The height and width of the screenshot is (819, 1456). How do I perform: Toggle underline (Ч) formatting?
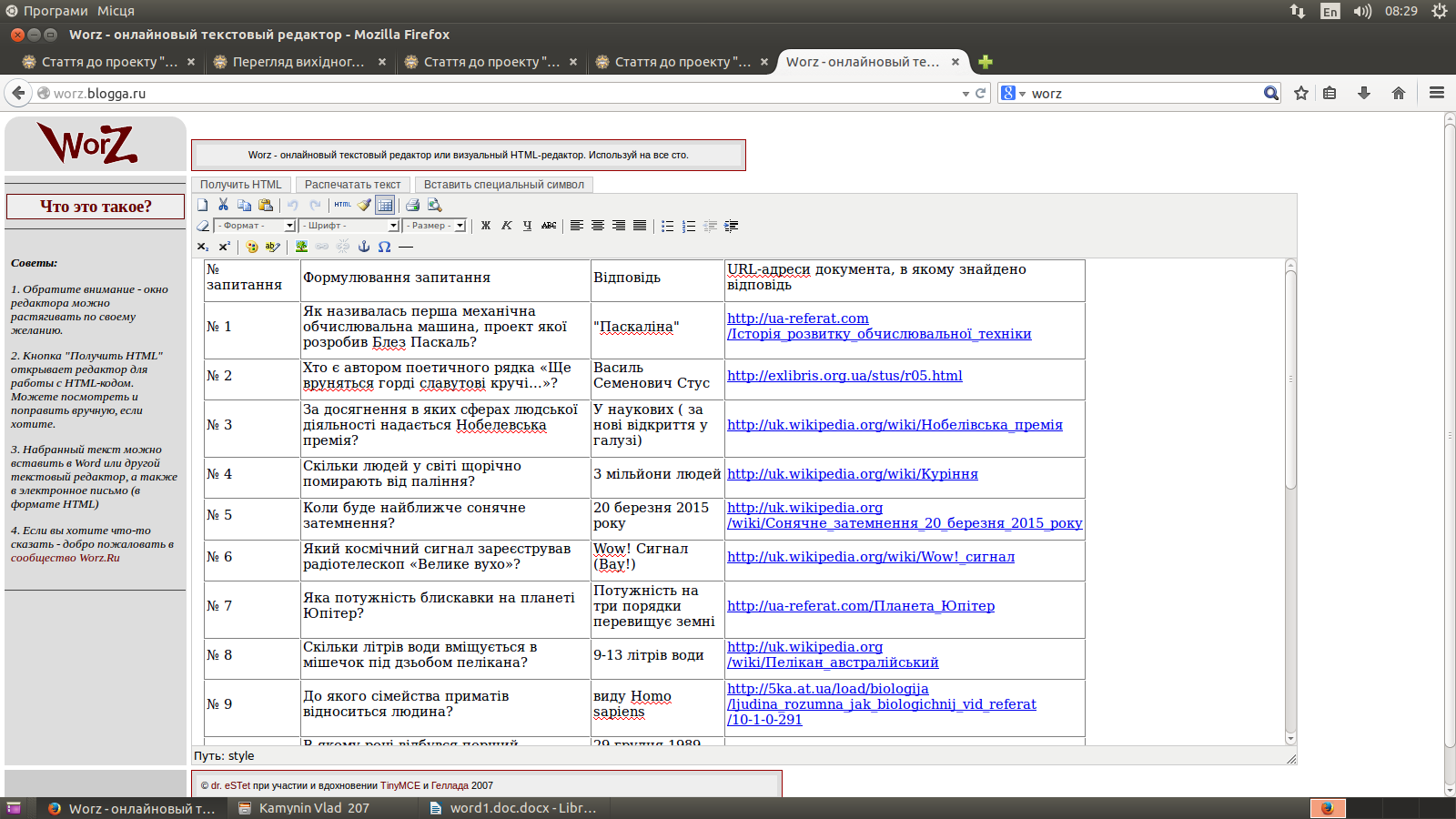[528, 226]
